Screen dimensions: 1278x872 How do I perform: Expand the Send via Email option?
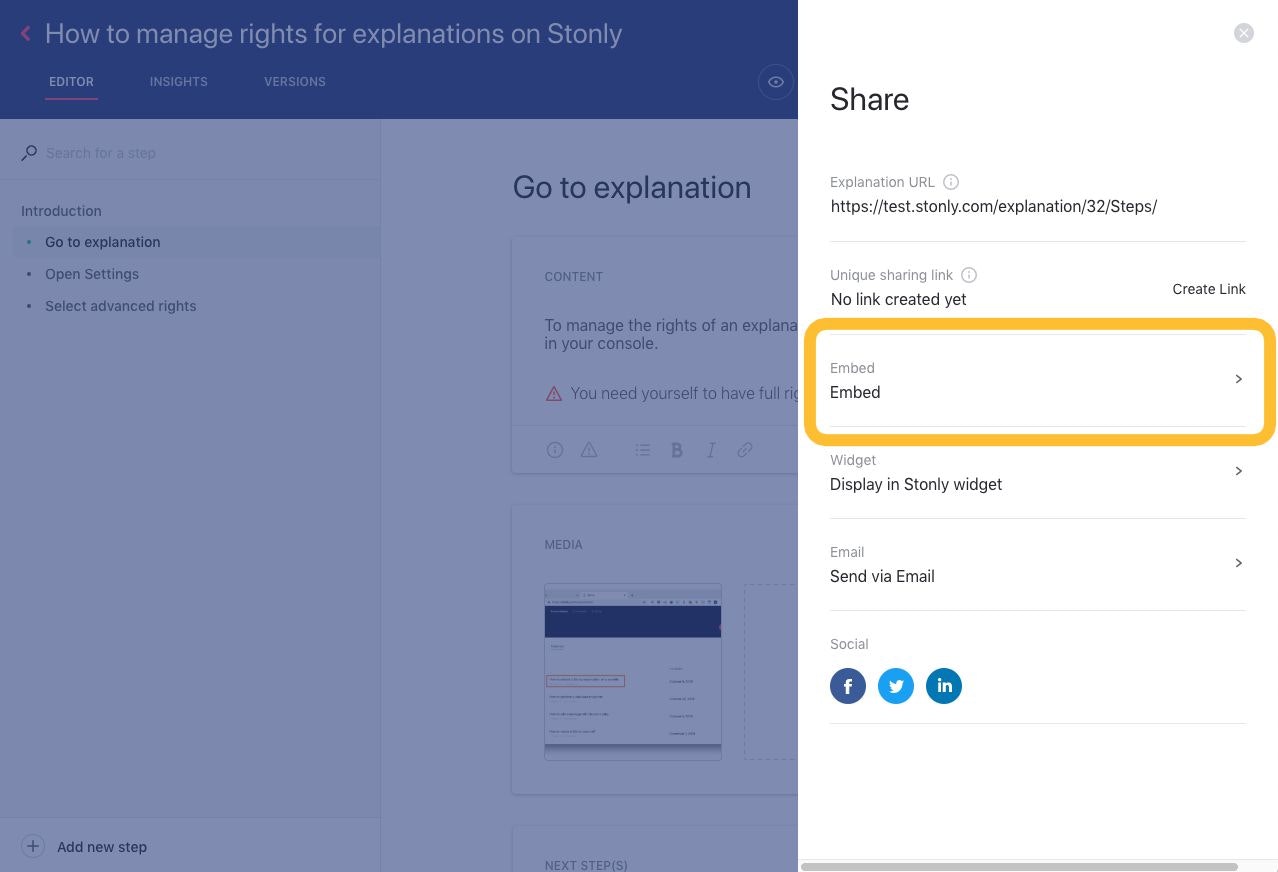pyautogui.click(x=1037, y=564)
